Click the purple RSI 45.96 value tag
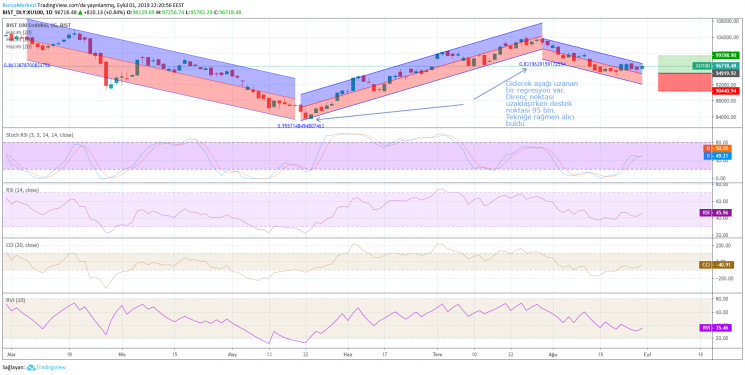 (716, 213)
